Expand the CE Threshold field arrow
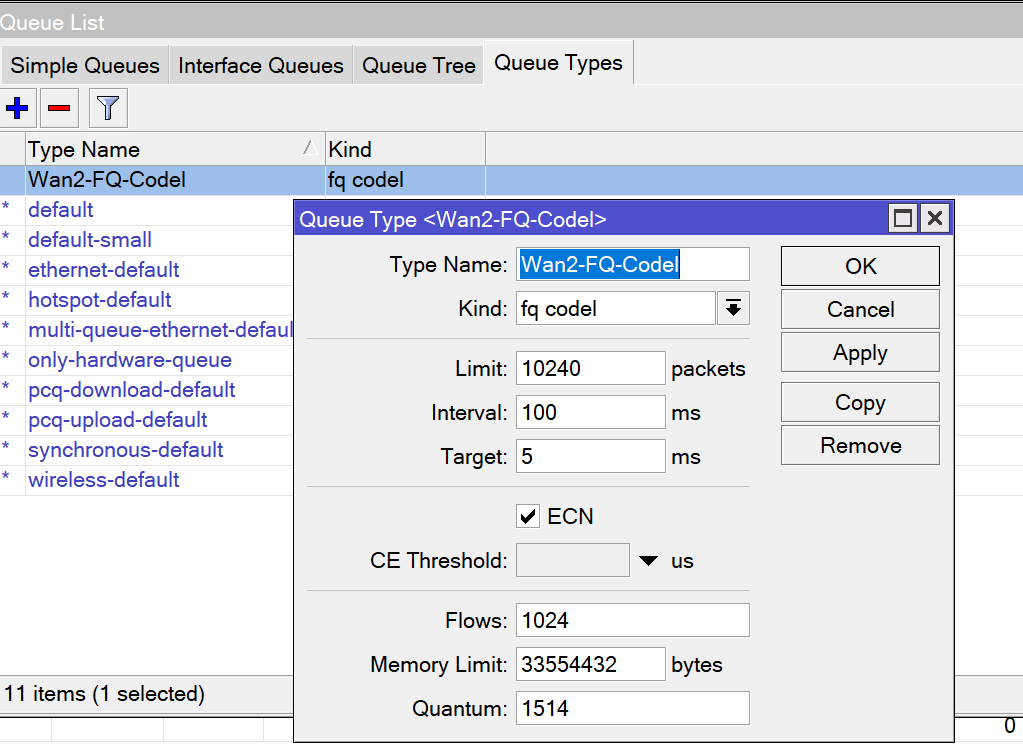Screen dimensions: 1023x746 649,561
